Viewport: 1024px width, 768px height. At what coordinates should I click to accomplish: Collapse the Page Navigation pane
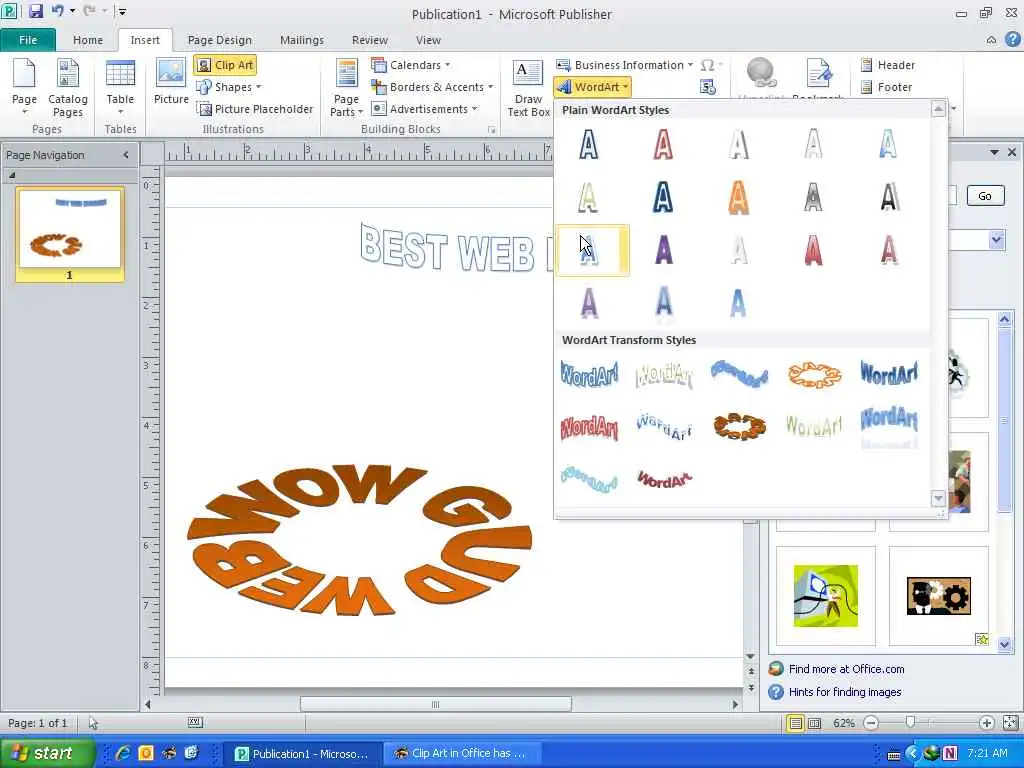coord(126,155)
